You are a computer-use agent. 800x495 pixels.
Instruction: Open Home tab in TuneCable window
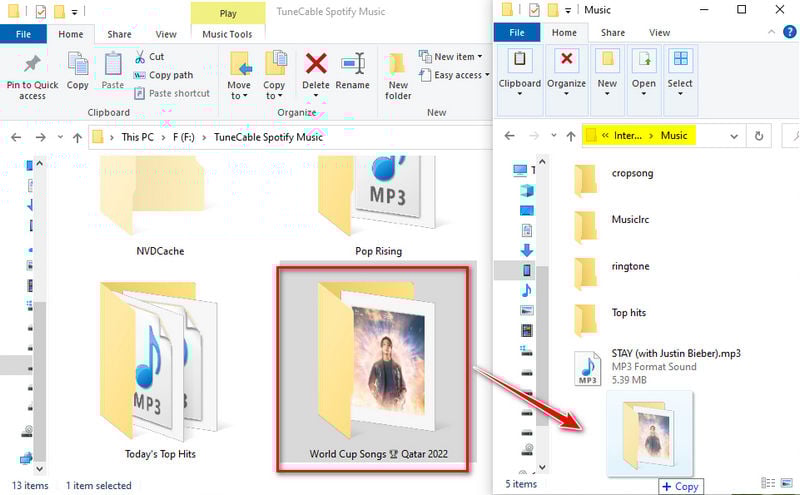click(70, 34)
